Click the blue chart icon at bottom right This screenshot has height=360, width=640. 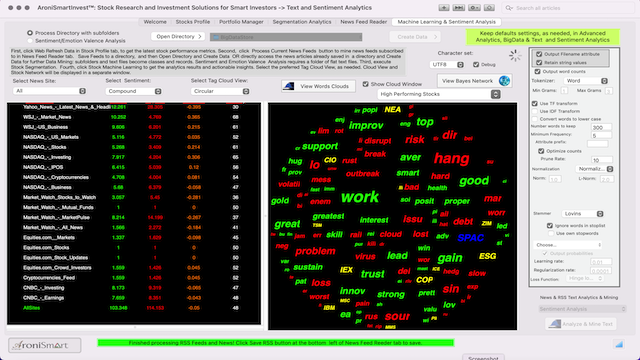point(619,344)
